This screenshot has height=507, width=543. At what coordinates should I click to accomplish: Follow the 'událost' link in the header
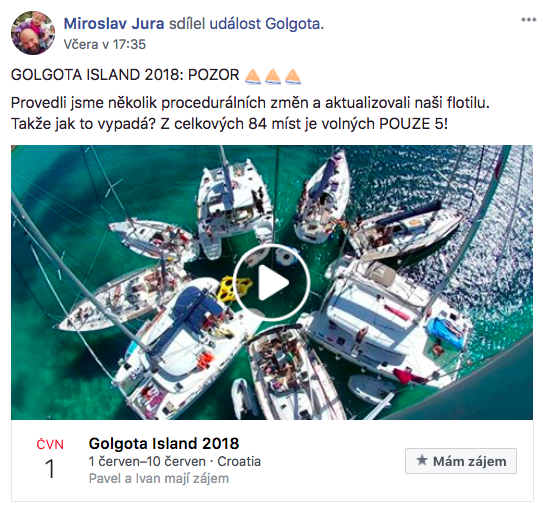click(x=235, y=24)
